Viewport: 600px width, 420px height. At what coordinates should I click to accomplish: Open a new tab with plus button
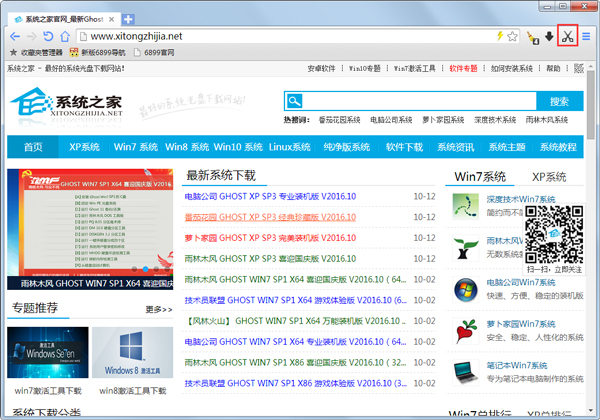pos(128,19)
